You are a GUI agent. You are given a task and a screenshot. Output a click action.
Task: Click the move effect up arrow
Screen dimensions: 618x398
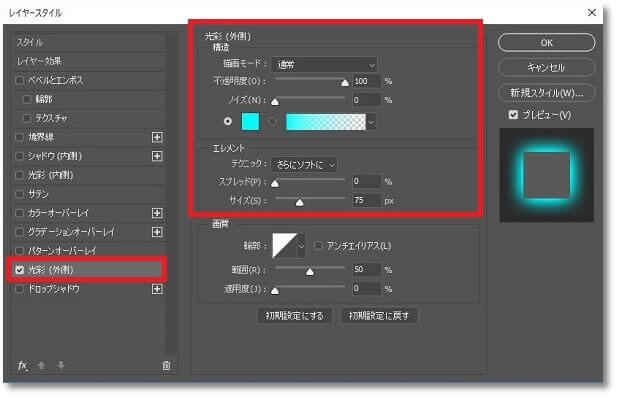point(41,366)
